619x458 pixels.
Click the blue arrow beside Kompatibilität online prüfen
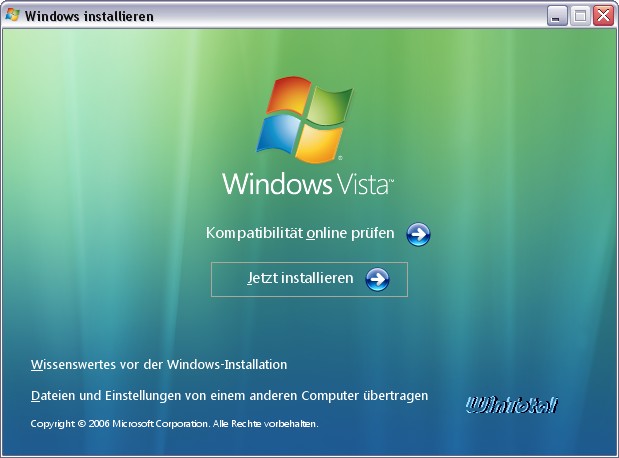418,235
